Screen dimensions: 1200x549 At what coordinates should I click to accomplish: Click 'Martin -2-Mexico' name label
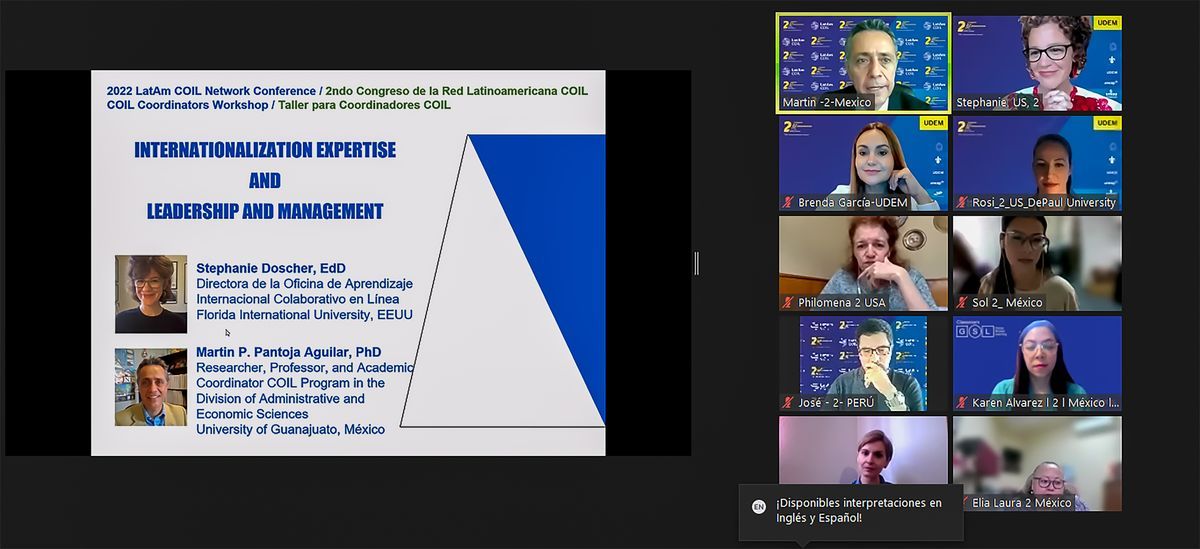coord(826,102)
